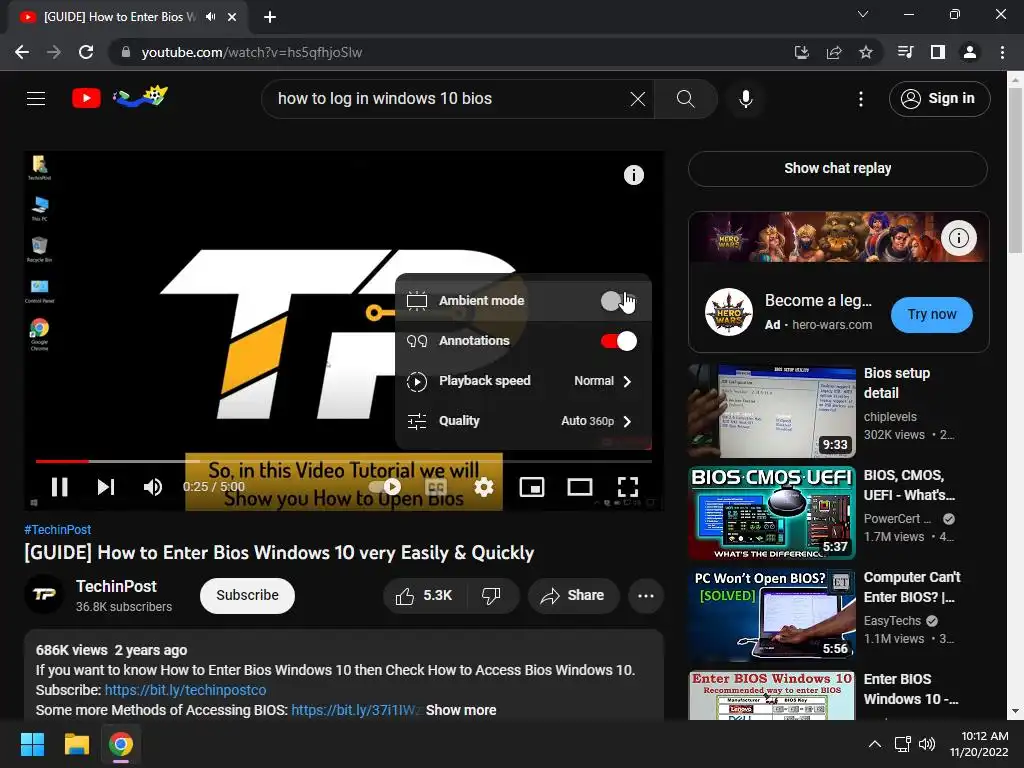Open Quality submenu
The image size is (1024, 768).
(523, 421)
